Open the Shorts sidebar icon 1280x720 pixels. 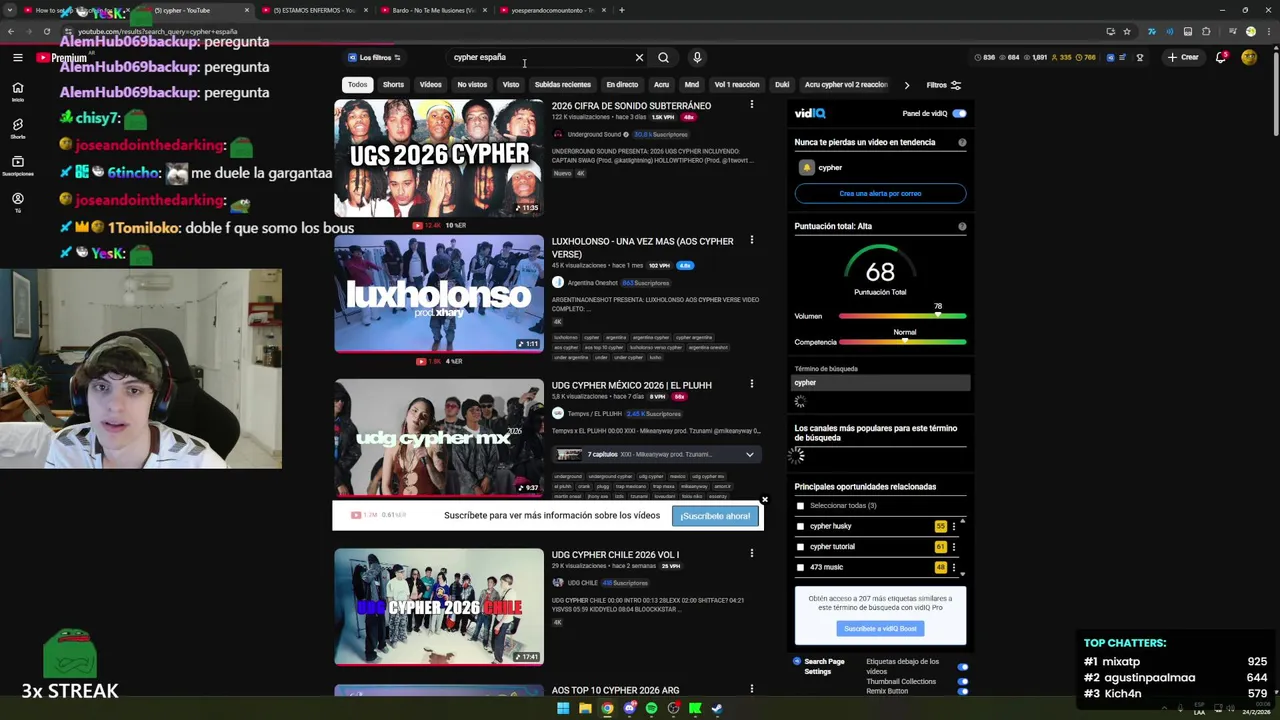pyautogui.click(x=17, y=129)
